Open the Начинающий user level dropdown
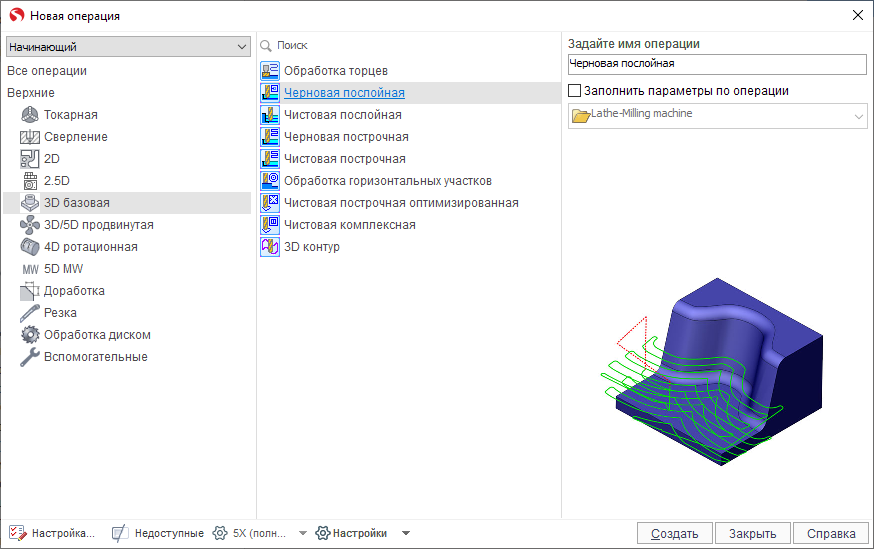874x549 pixels. click(128, 47)
